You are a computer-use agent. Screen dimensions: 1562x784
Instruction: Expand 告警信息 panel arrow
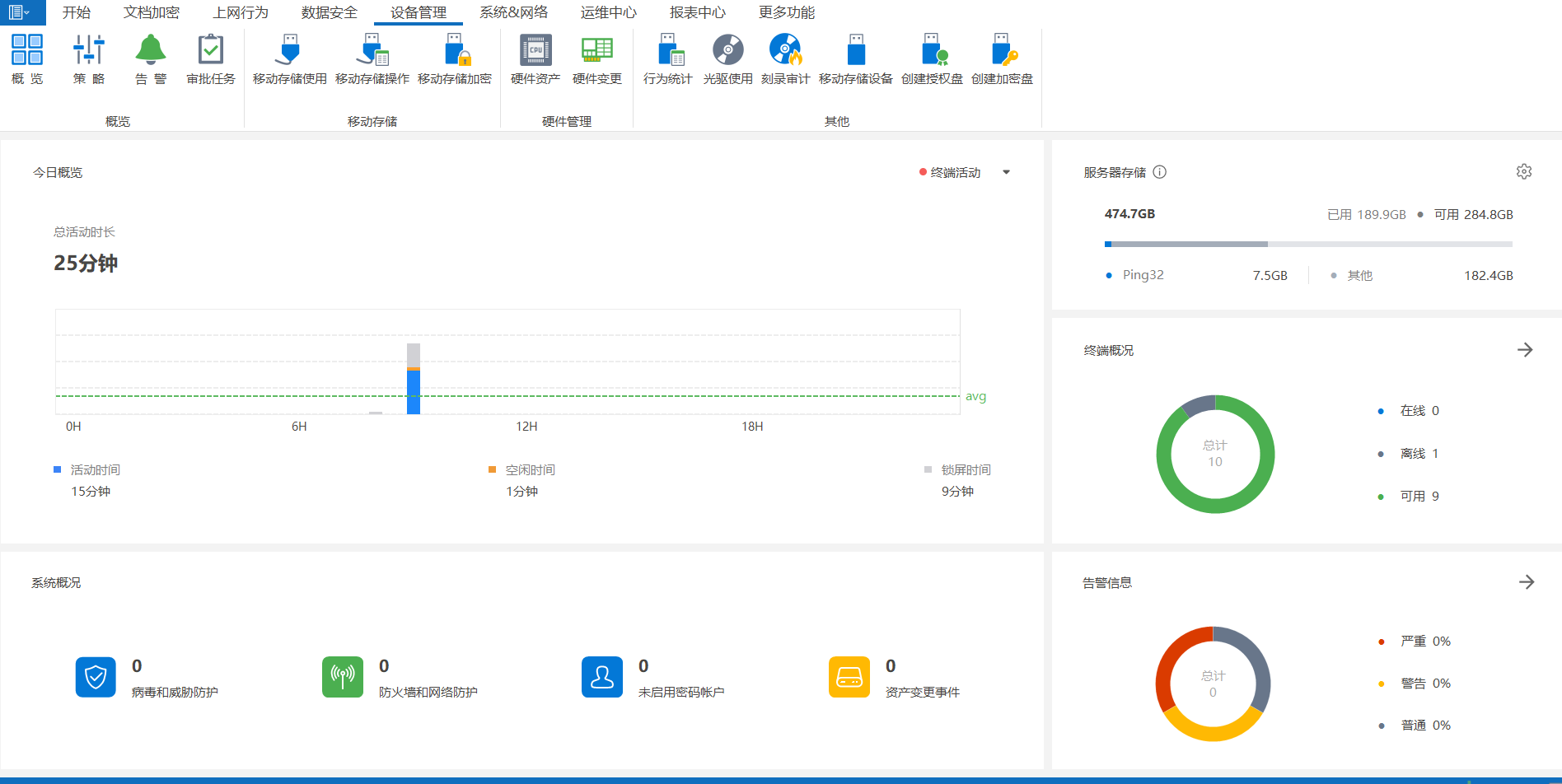pos(1526,582)
